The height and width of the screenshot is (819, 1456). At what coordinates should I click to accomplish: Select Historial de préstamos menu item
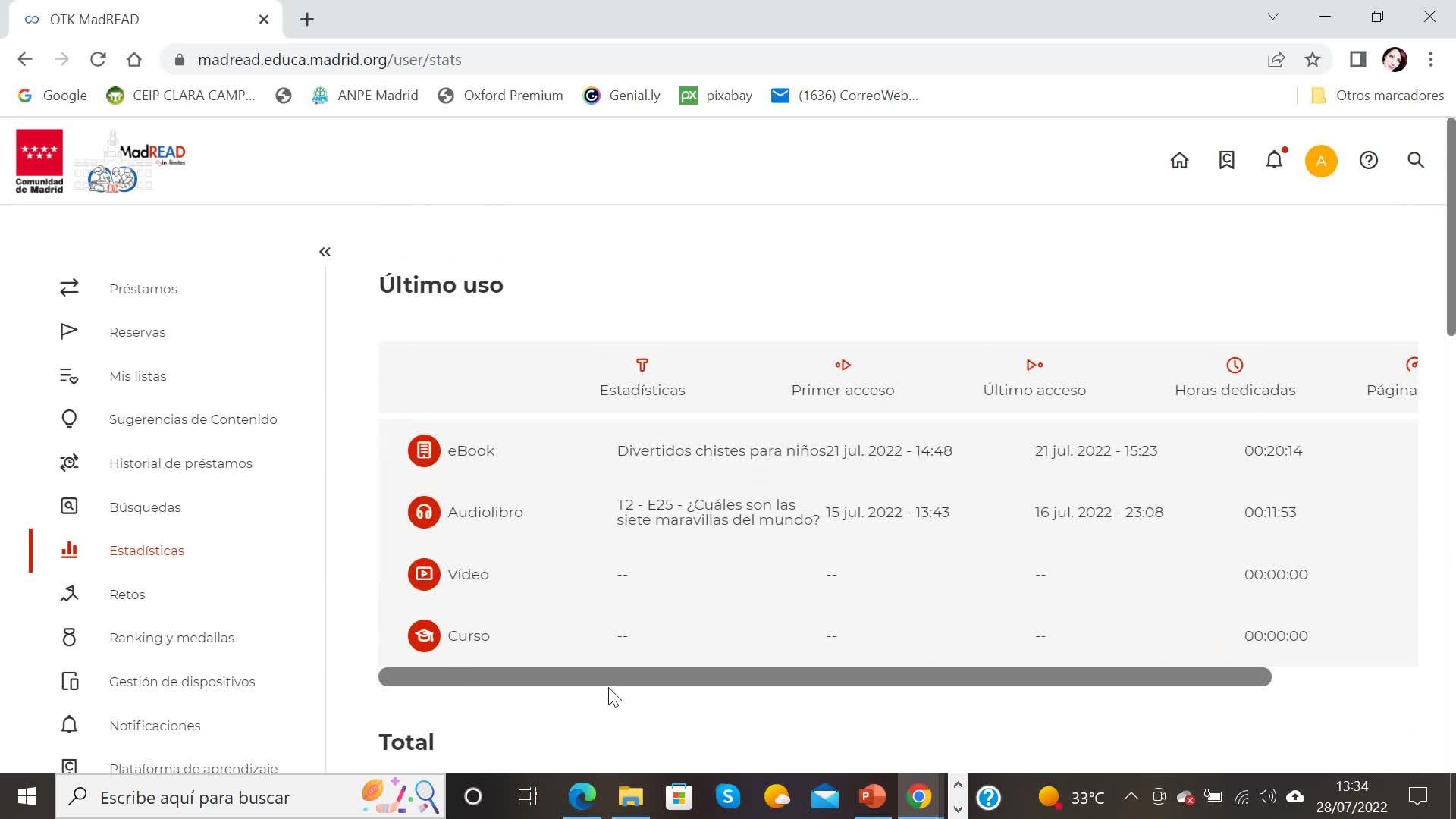[x=180, y=463]
